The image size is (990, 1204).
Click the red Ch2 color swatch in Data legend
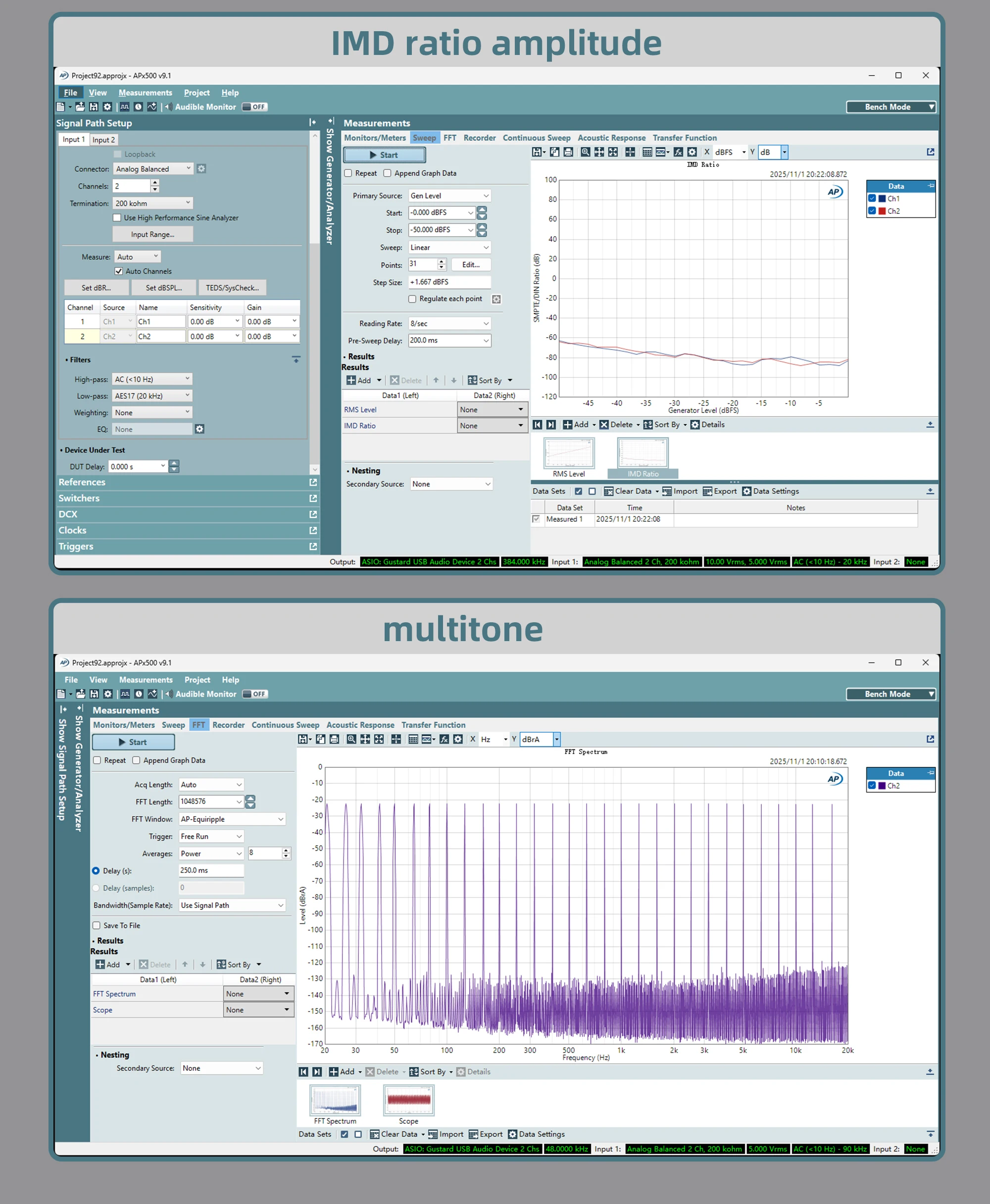click(882, 211)
